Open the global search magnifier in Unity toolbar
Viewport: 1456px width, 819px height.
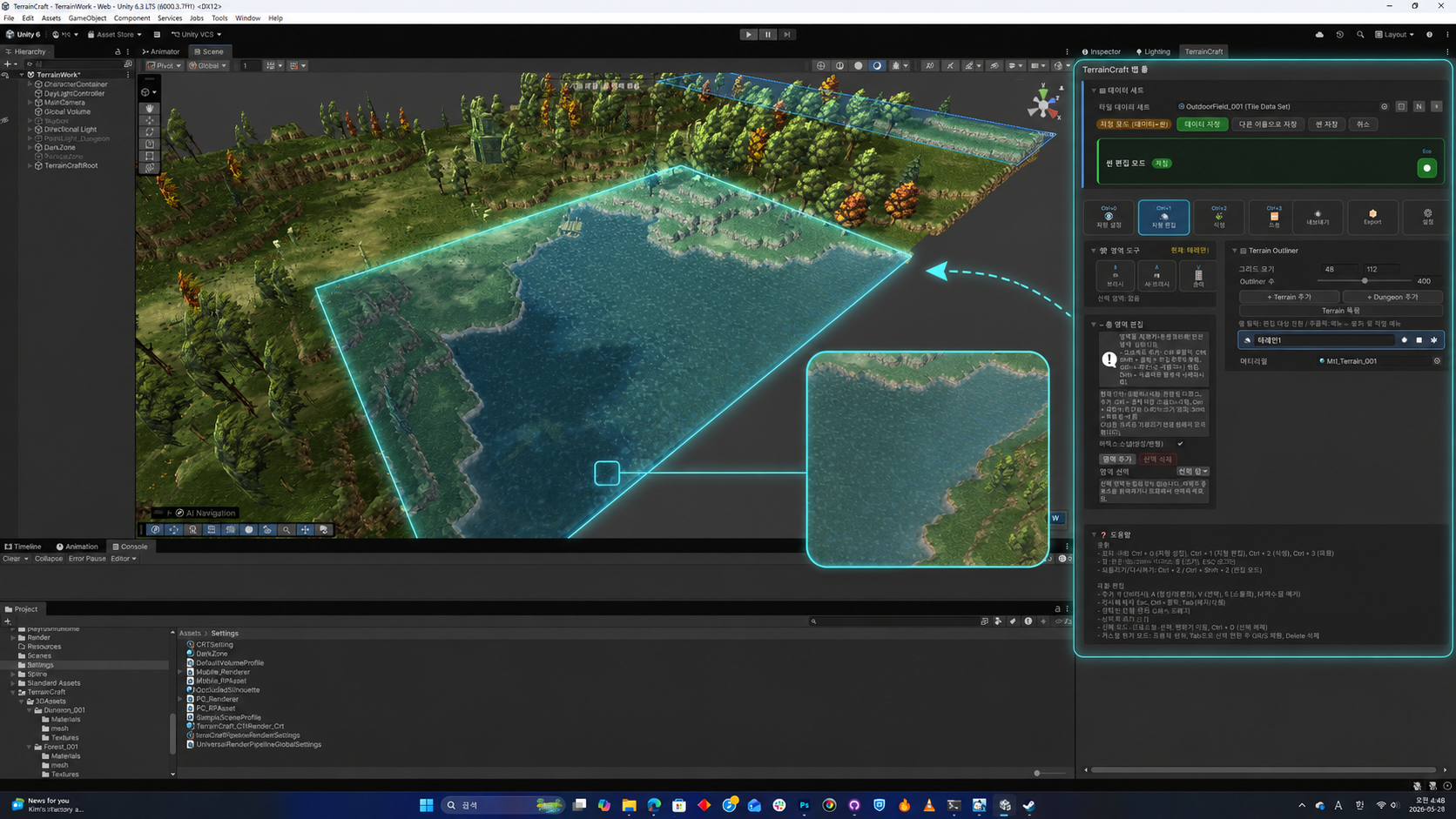[1360, 35]
